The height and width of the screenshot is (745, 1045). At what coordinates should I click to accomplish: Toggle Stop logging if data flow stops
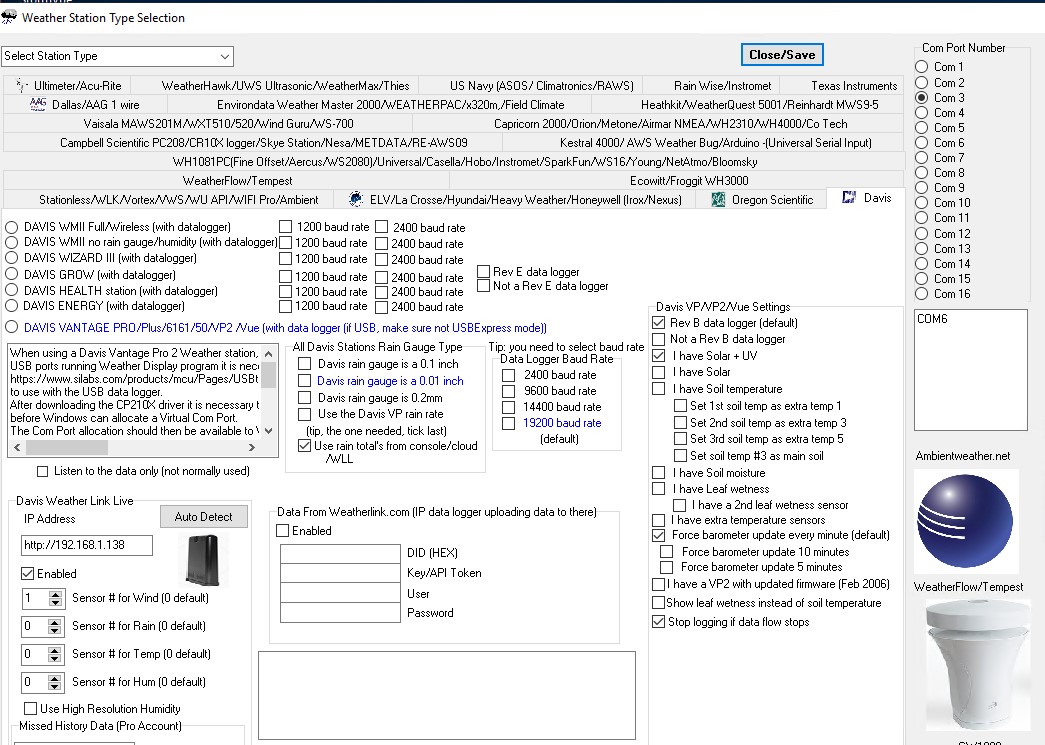pyautogui.click(x=658, y=622)
